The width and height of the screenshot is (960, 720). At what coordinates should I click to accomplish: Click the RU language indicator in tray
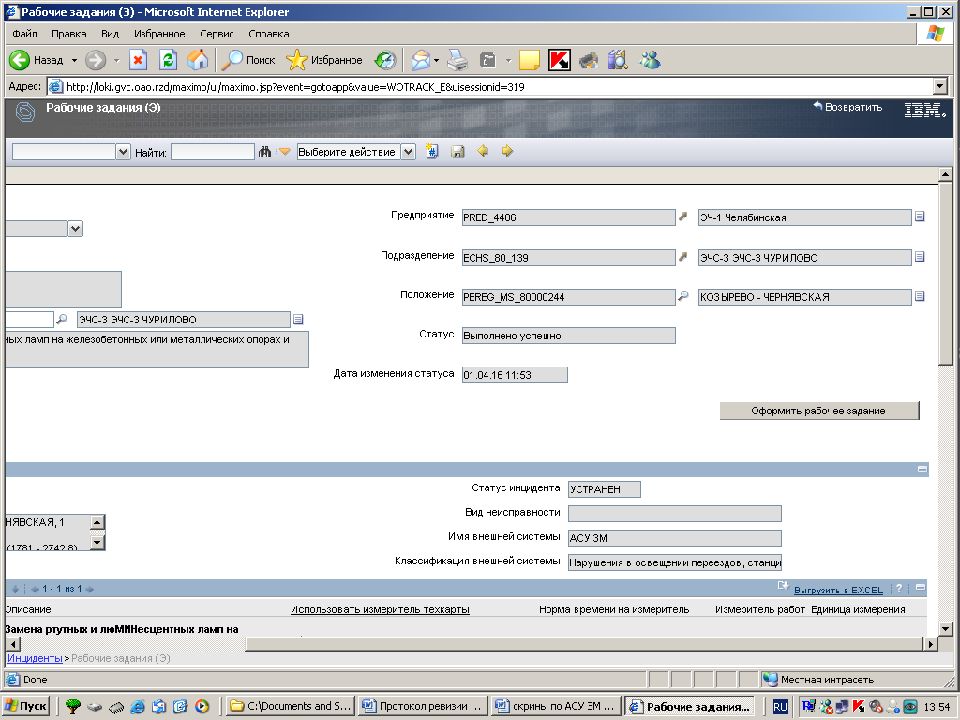(x=780, y=707)
